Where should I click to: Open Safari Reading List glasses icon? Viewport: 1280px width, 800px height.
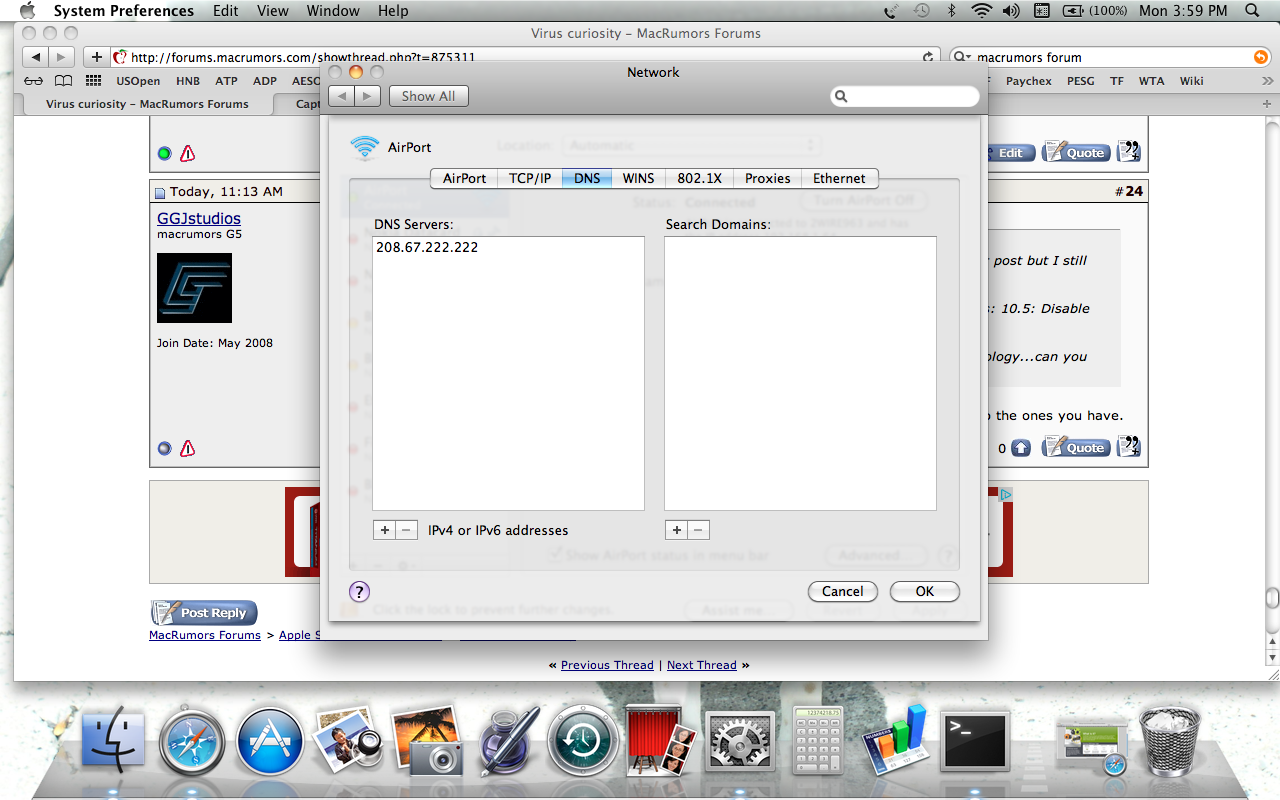click(34, 81)
